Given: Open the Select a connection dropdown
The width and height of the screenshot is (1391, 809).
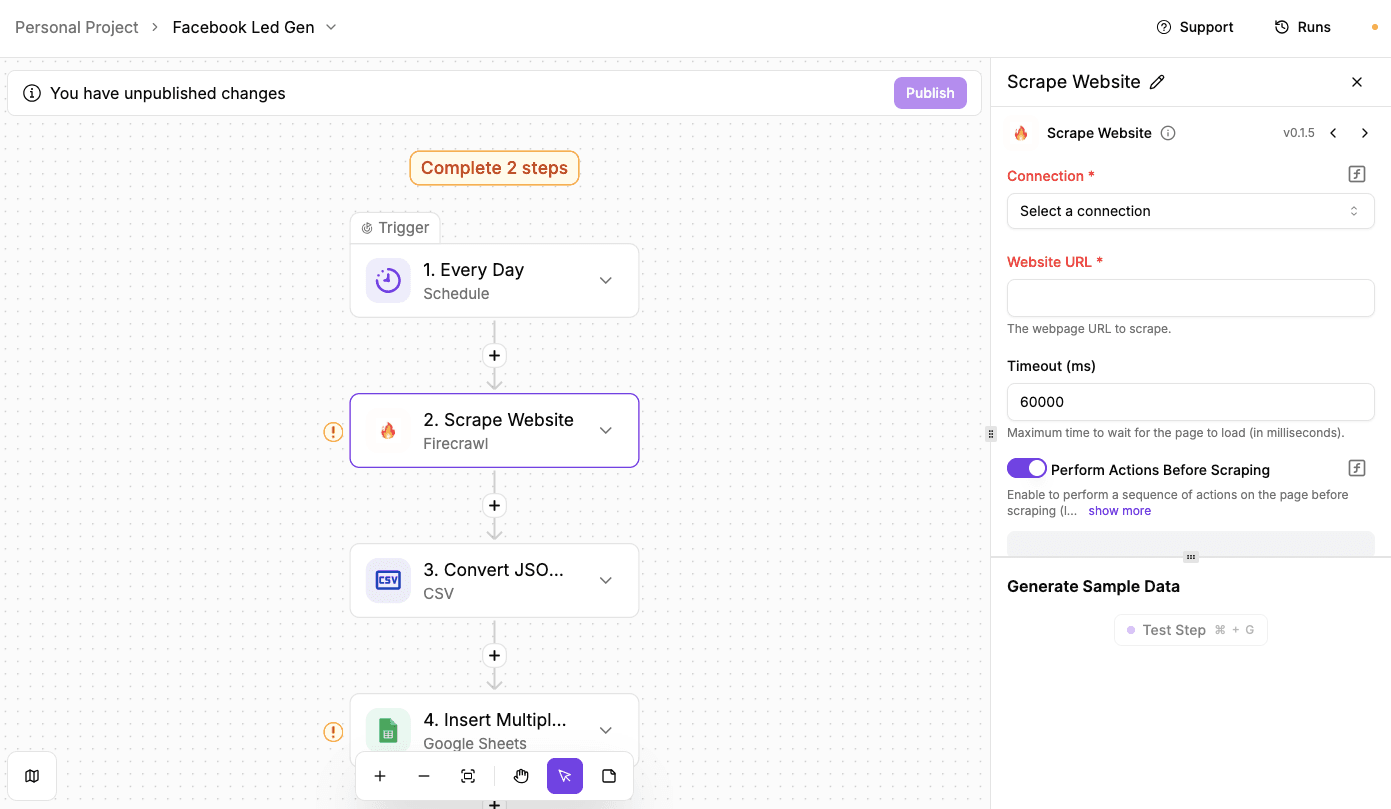Looking at the screenshot, I should point(1190,211).
